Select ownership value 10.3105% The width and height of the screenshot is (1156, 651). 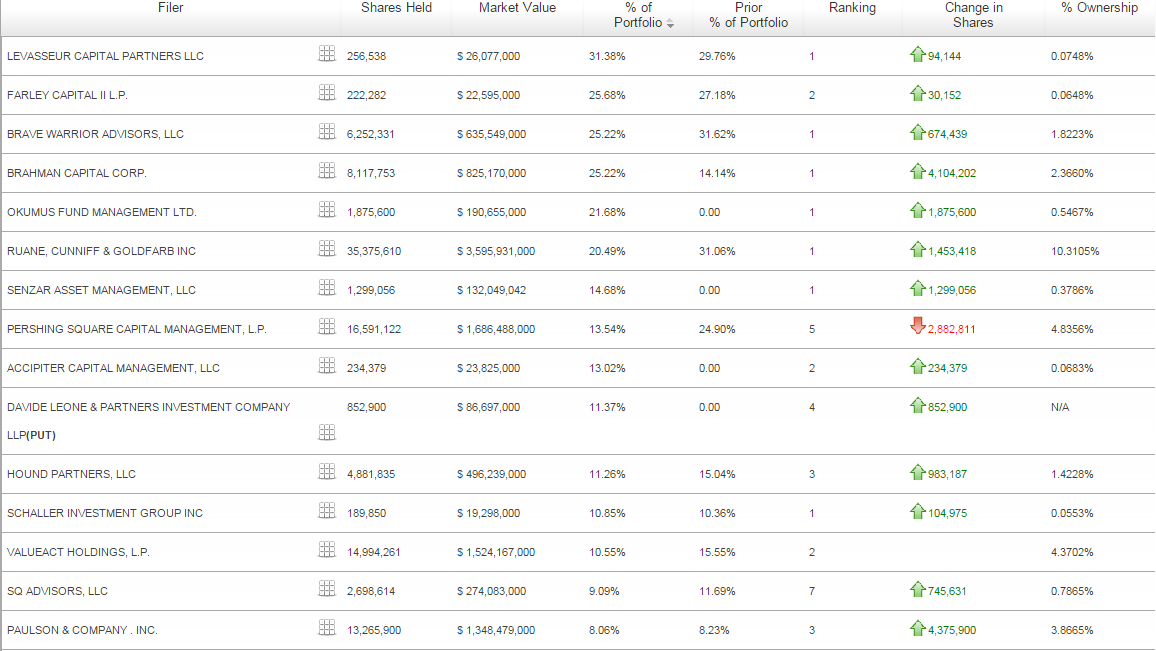click(x=1075, y=251)
